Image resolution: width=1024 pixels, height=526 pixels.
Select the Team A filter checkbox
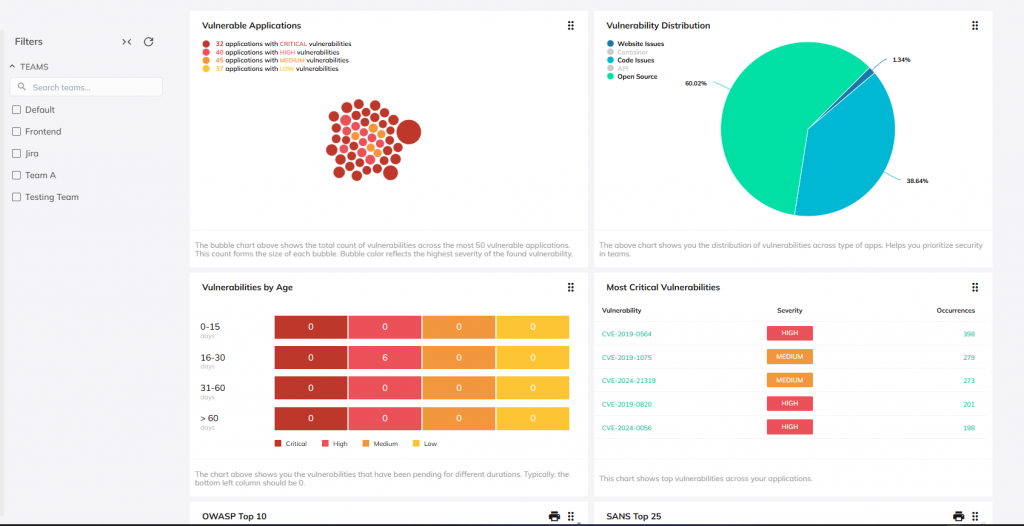click(x=16, y=175)
